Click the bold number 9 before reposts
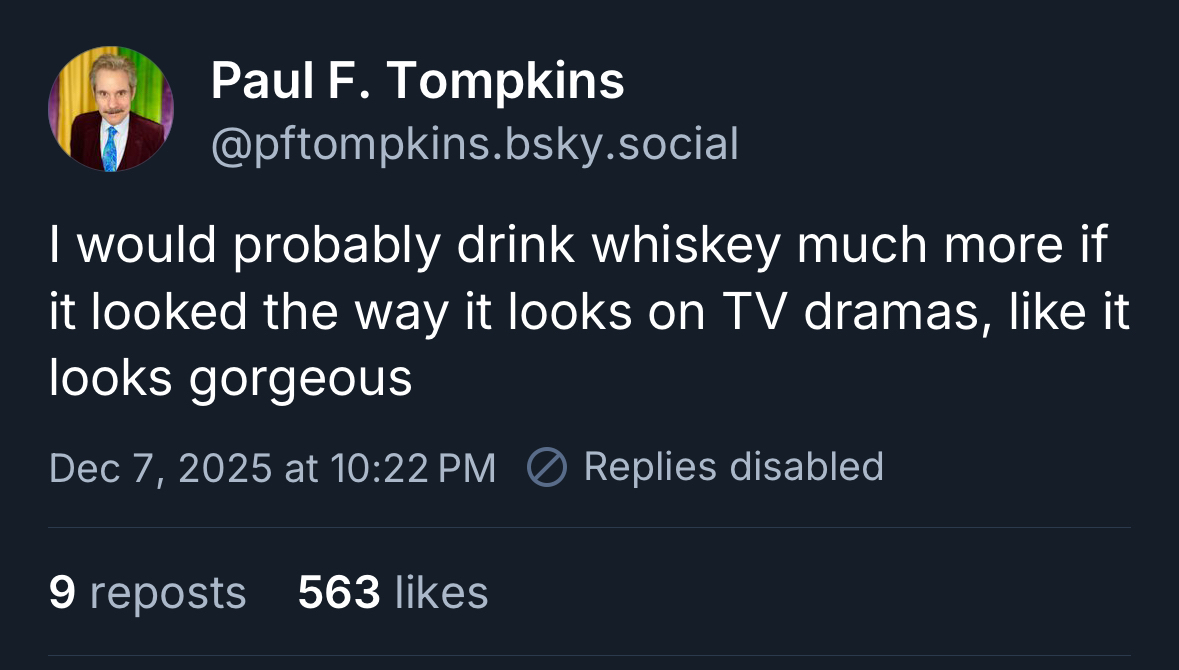The image size is (1179, 670). coord(62,592)
